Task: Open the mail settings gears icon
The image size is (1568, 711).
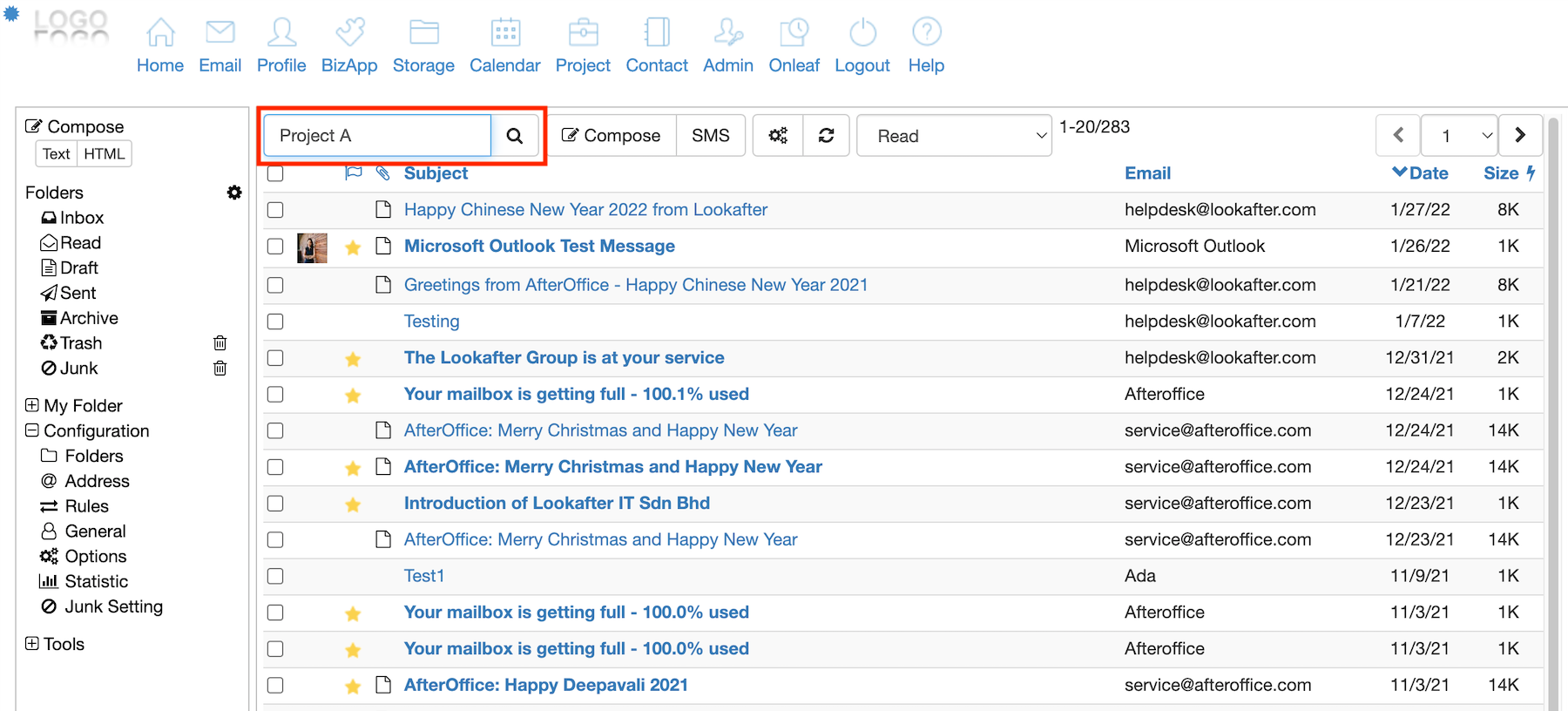Action: tap(778, 136)
